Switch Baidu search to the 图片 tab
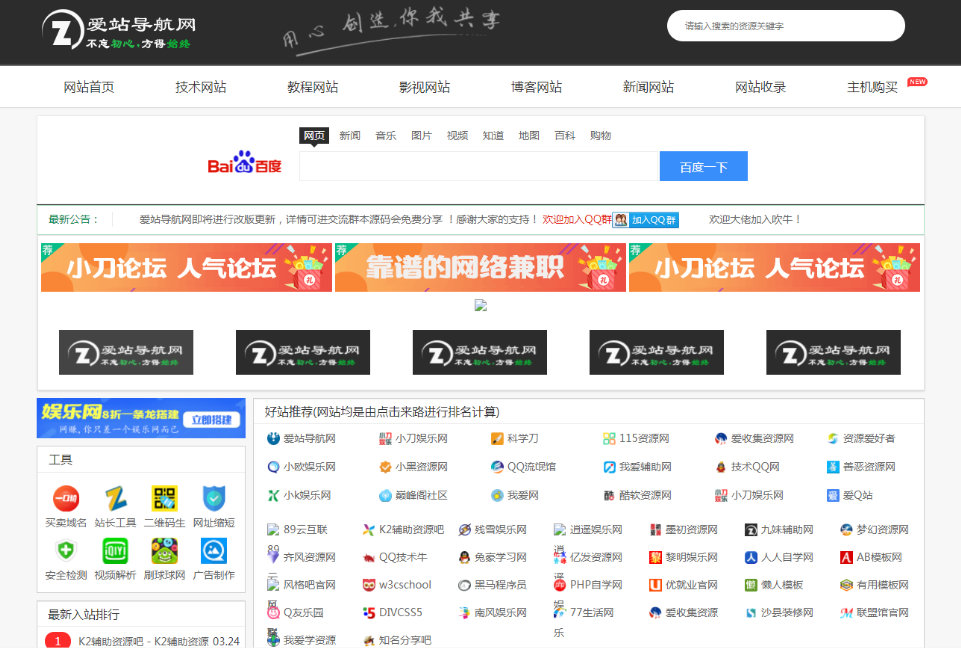 click(x=422, y=135)
